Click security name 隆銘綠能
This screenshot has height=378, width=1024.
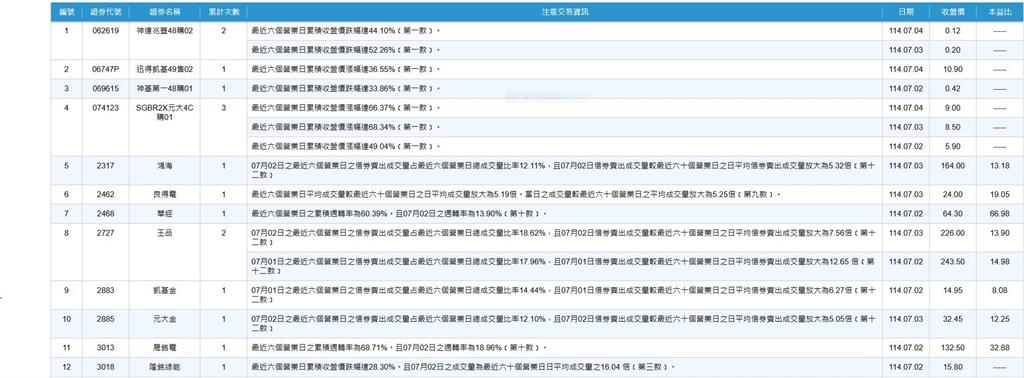[x=164, y=367]
